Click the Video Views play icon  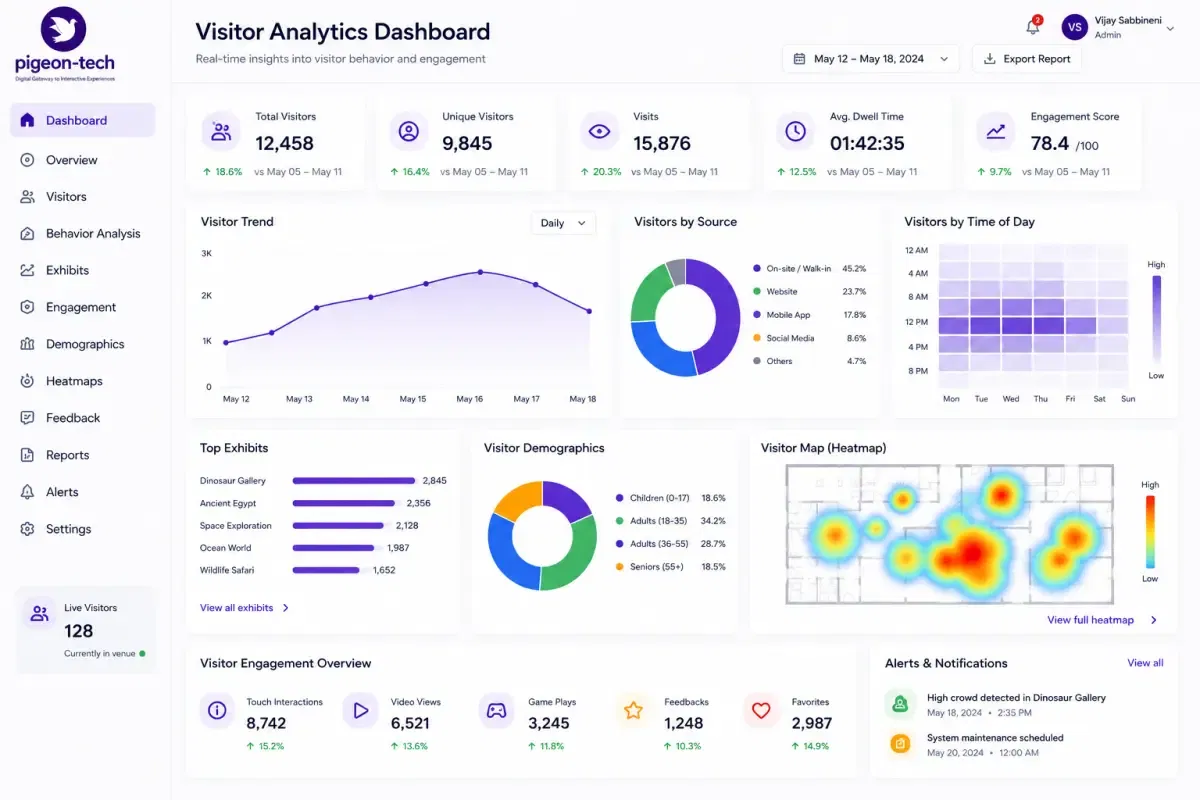click(x=359, y=711)
